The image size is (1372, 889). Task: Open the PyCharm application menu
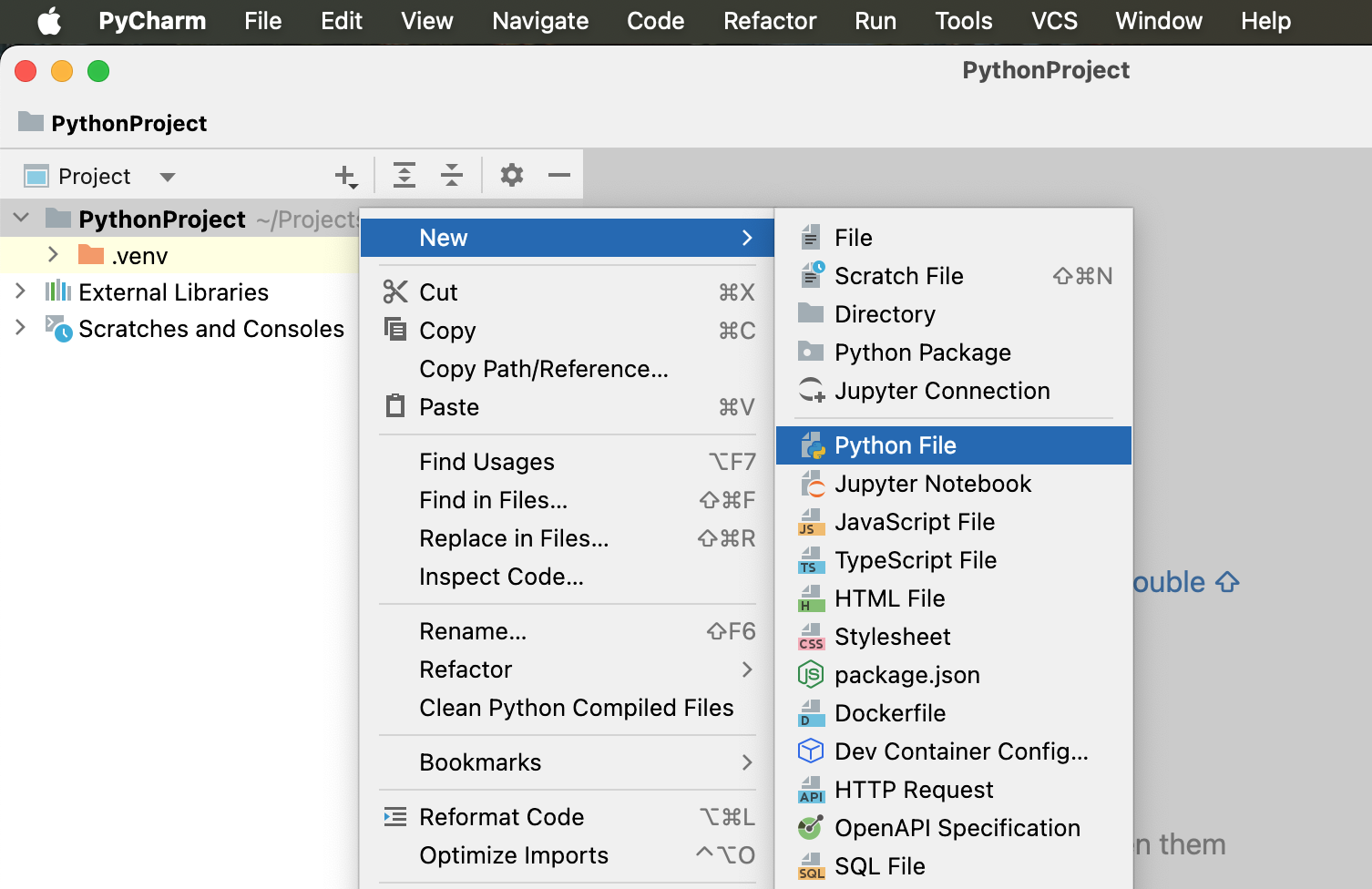[152, 21]
